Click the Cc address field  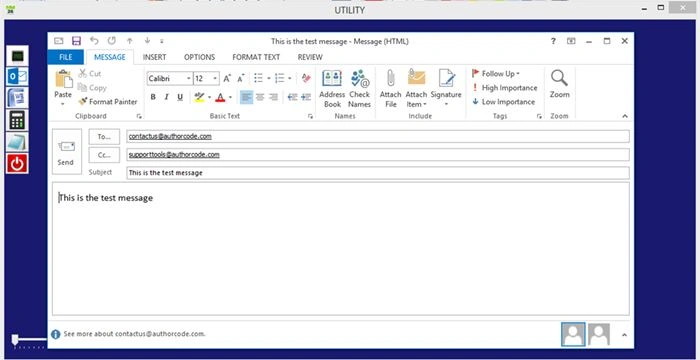click(x=378, y=155)
